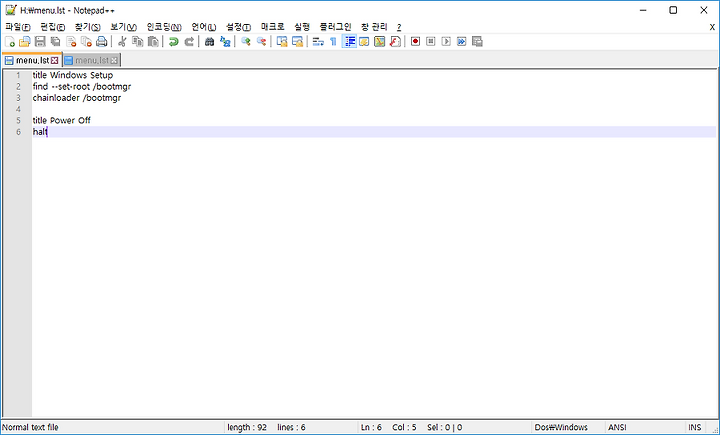720x435 pixels.
Task: Click the Save floppy disk icon
Action: [x=40, y=42]
